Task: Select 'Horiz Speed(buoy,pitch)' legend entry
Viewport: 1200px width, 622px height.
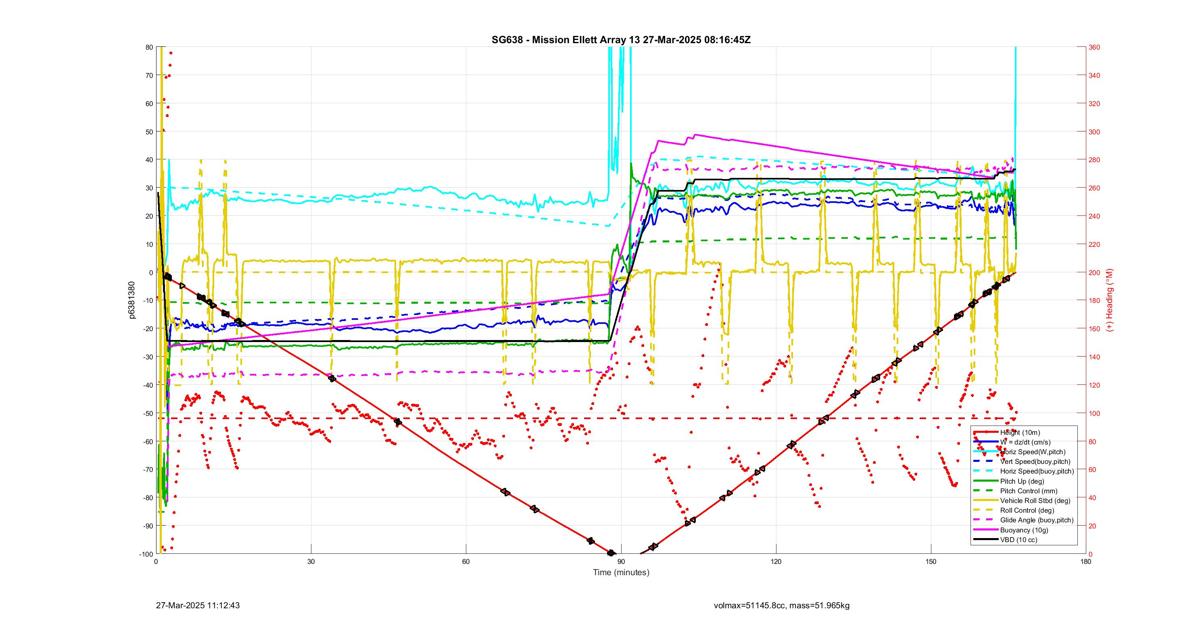Action: 1037,471
